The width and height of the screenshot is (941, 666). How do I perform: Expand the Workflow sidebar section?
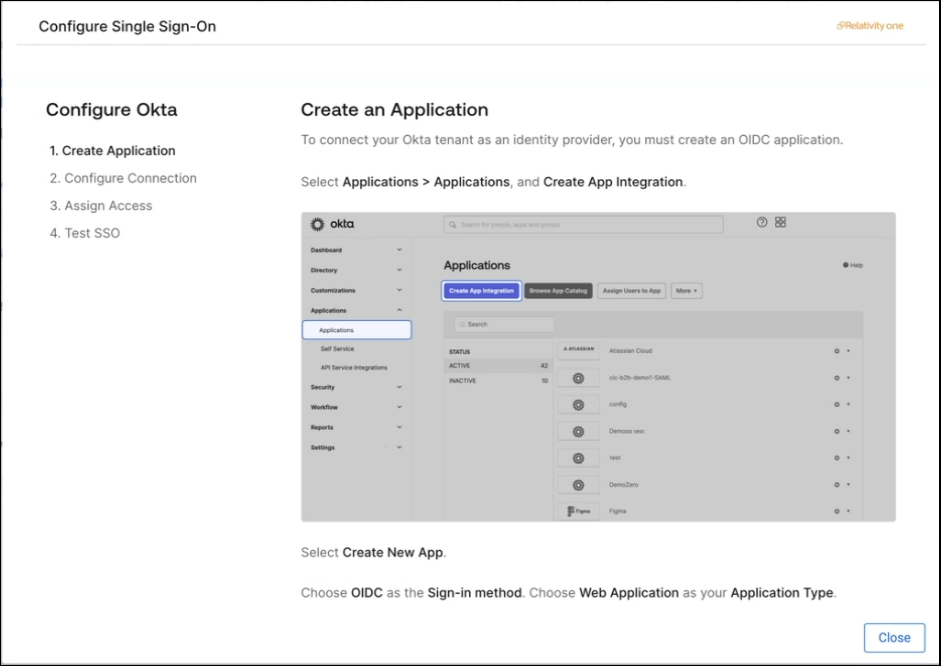pos(399,407)
